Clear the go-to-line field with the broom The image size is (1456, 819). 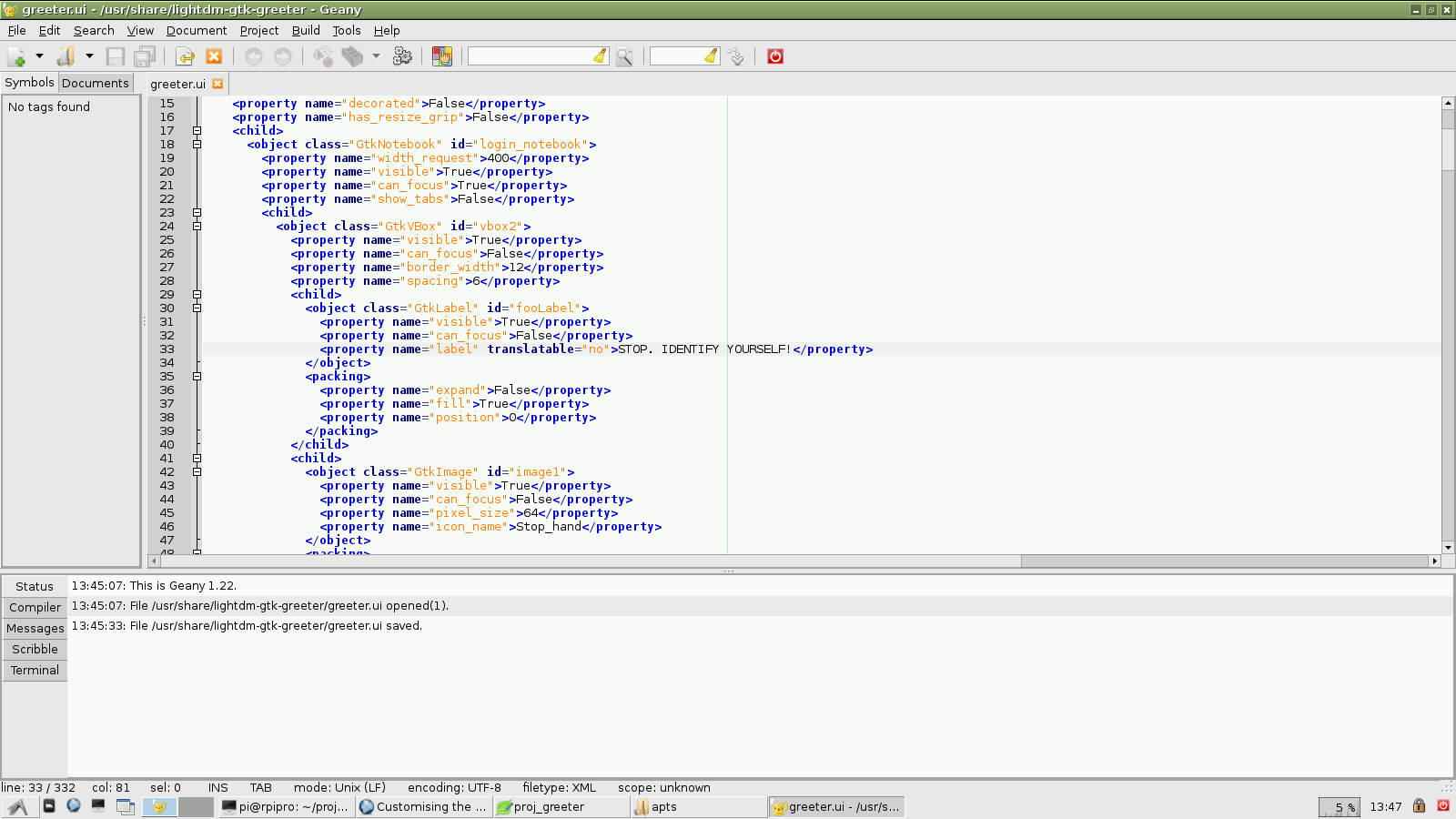point(711,56)
